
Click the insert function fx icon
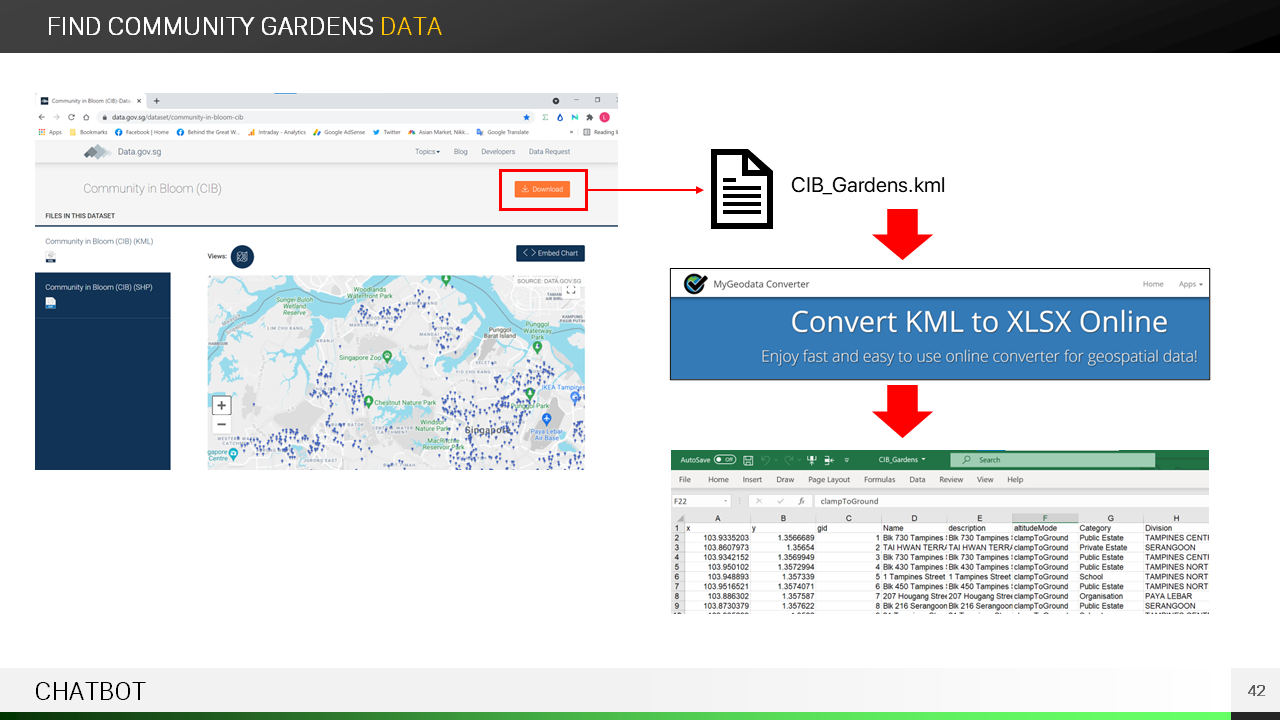click(801, 501)
